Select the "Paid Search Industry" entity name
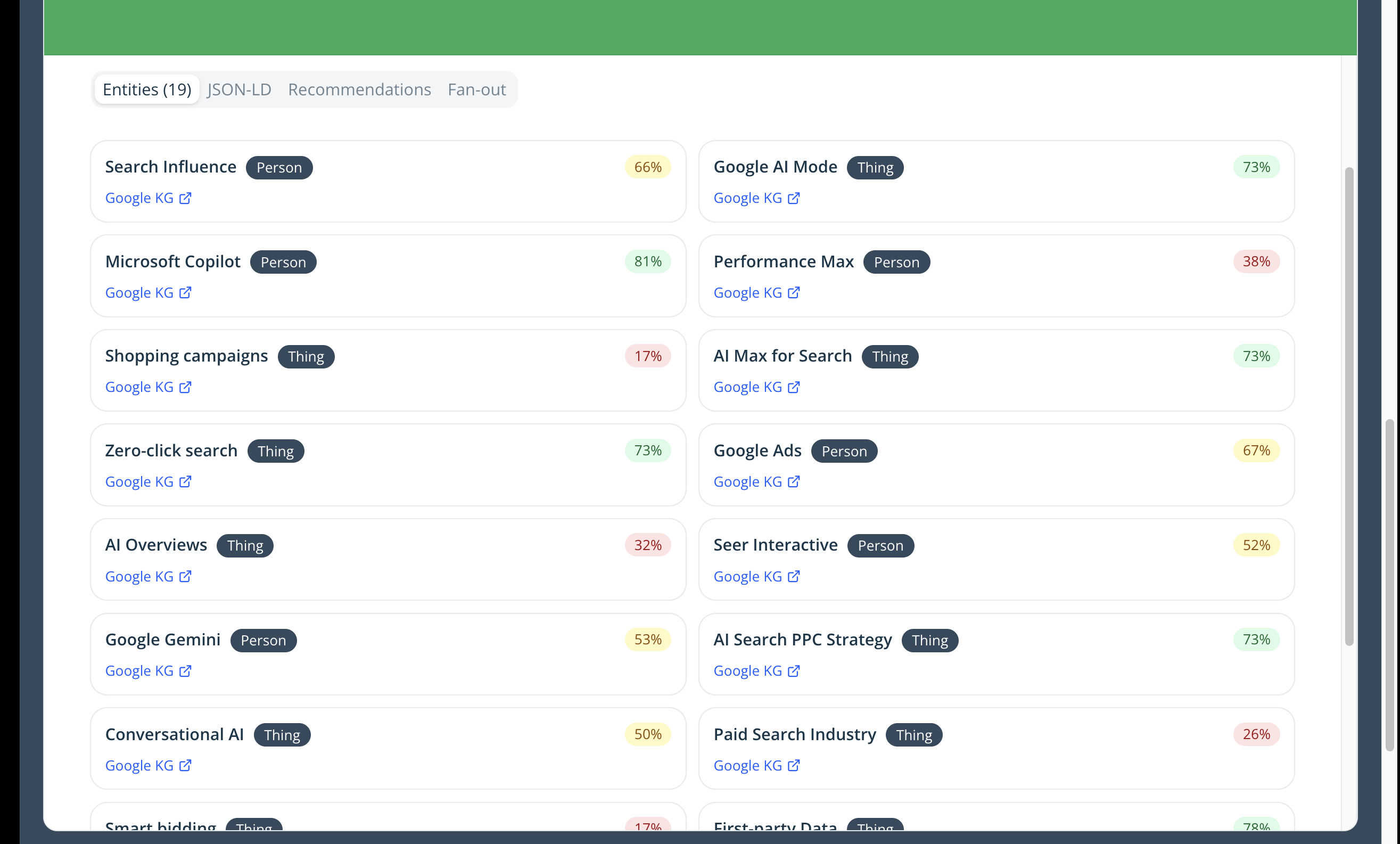Image resolution: width=1400 pixels, height=844 pixels. click(x=795, y=734)
